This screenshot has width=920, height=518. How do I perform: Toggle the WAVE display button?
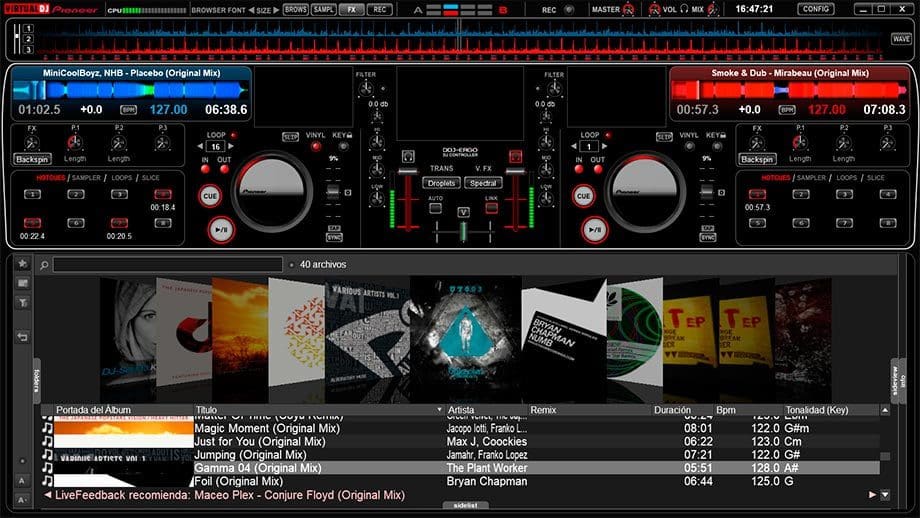(901, 39)
